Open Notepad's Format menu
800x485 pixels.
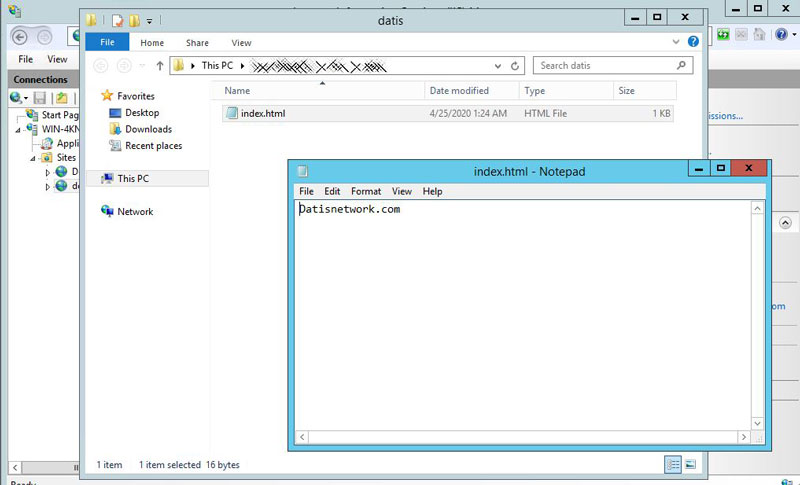coord(366,191)
